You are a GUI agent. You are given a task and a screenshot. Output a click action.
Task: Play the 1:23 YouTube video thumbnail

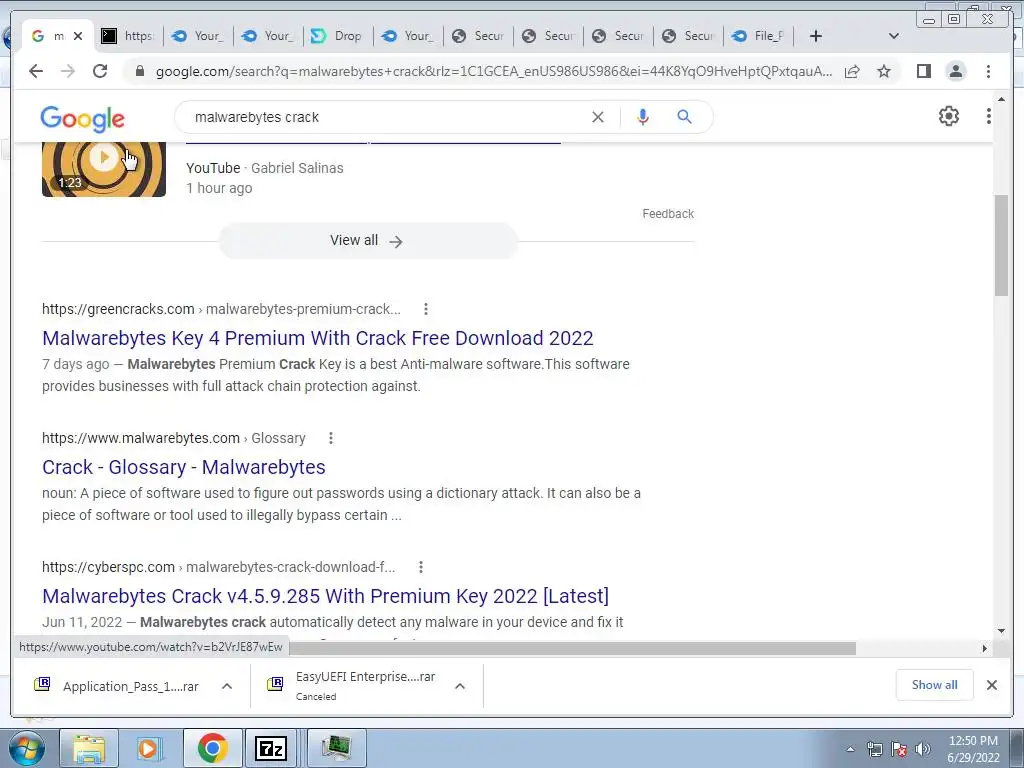104,168
